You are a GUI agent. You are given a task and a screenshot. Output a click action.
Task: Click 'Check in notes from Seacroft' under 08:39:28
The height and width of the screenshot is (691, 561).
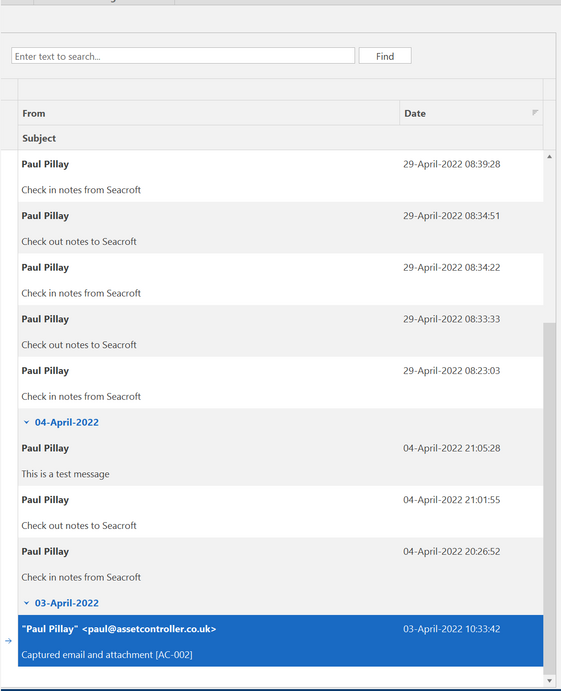(81, 189)
